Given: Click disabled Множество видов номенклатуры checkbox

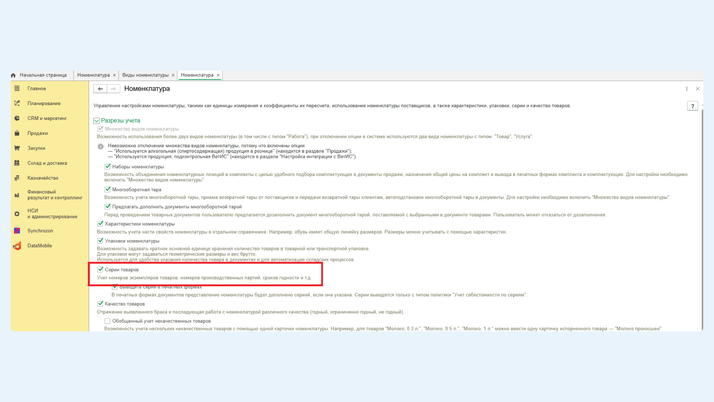Looking at the screenshot, I should coord(100,129).
